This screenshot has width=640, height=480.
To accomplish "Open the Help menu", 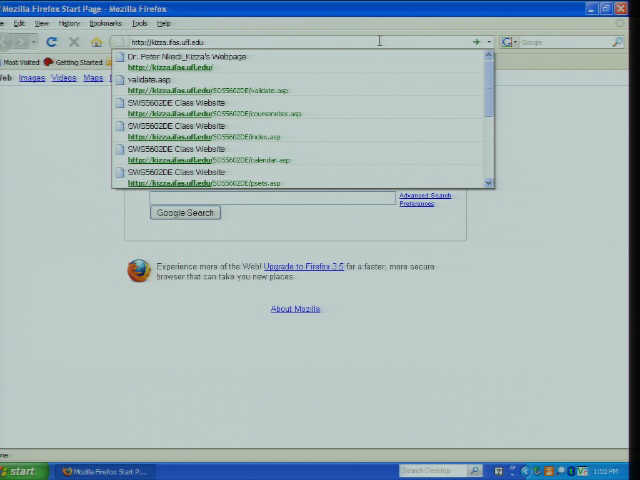I will (x=164, y=24).
